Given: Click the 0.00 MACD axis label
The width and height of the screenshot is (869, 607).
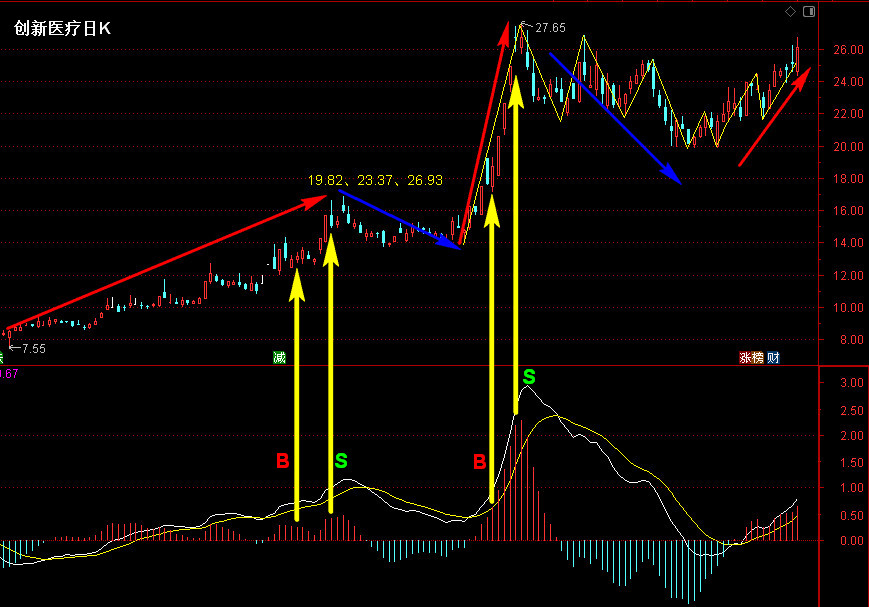Looking at the screenshot, I should (851, 540).
